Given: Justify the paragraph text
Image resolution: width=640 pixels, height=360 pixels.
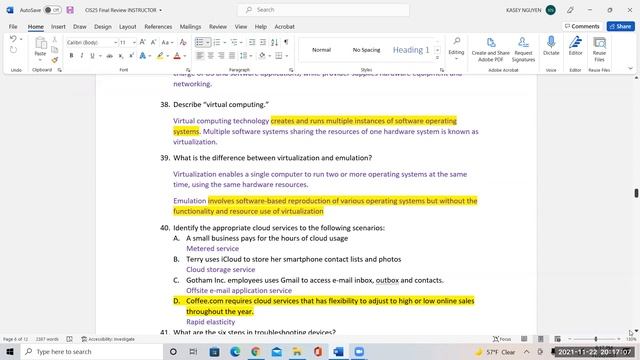Looking at the screenshot, I should [232, 56].
